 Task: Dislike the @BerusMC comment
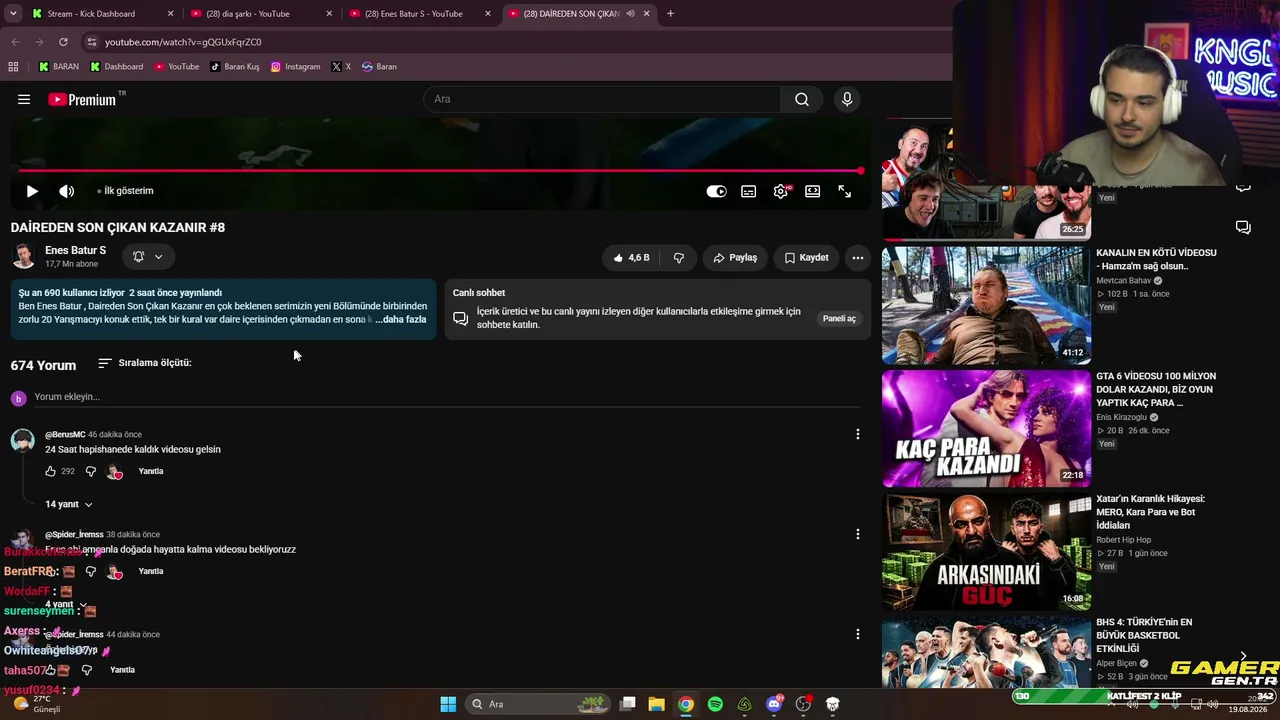click(x=90, y=471)
